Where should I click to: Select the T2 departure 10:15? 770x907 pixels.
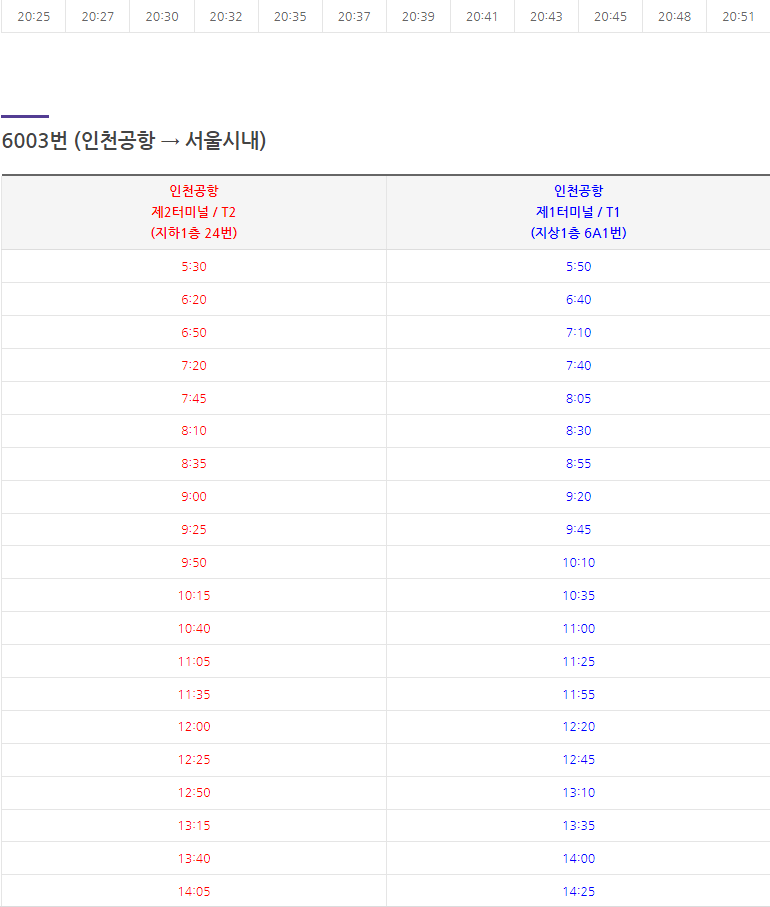(194, 595)
